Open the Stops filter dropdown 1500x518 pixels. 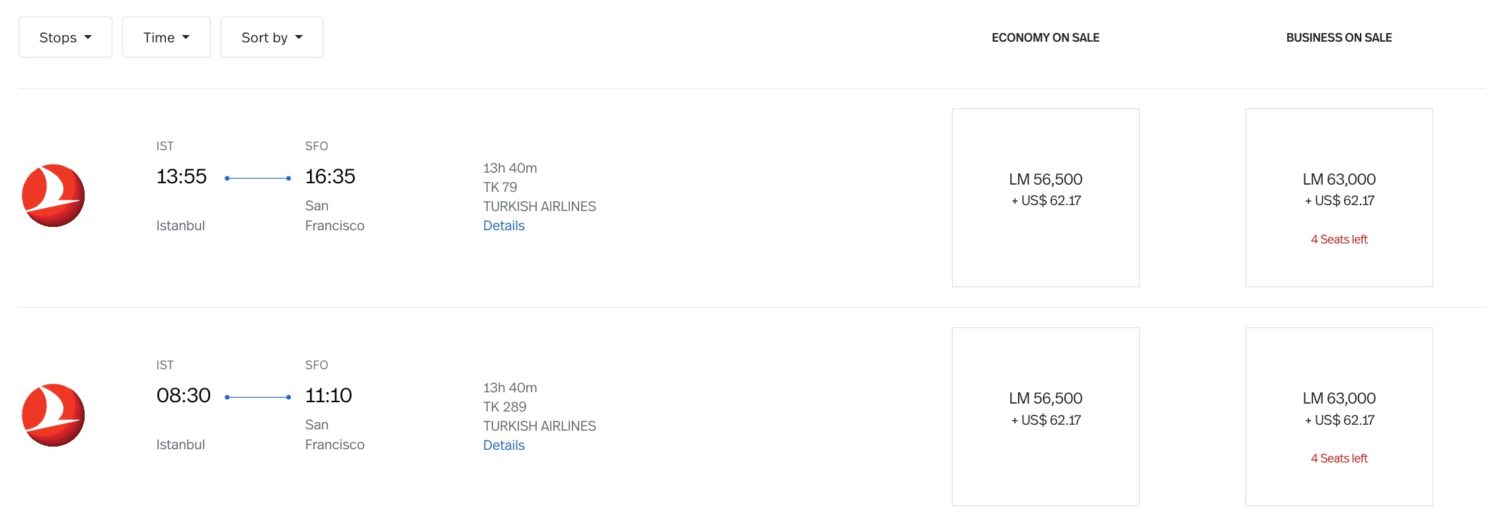[x=65, y=37]
